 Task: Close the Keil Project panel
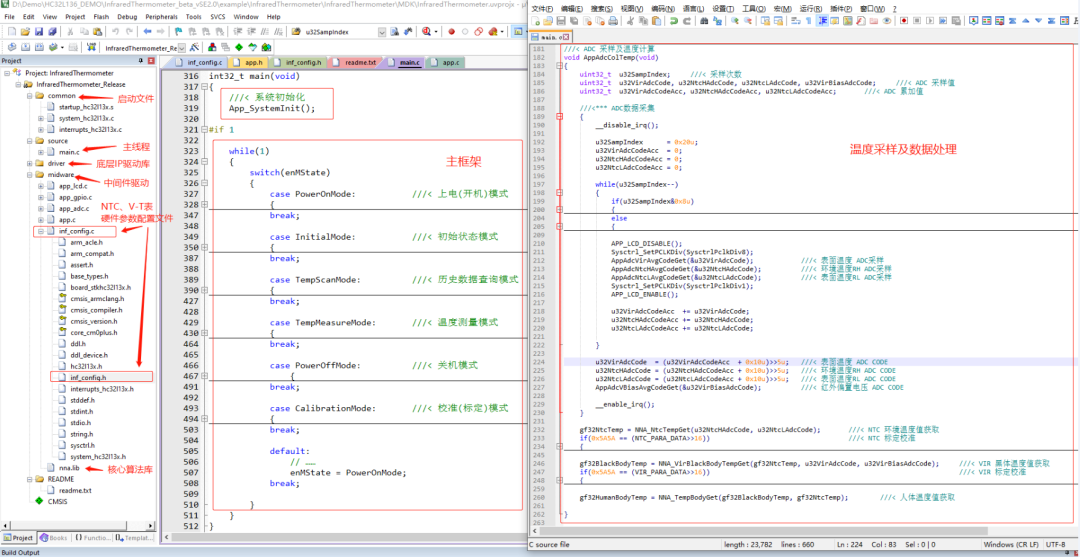pos(151,61)
